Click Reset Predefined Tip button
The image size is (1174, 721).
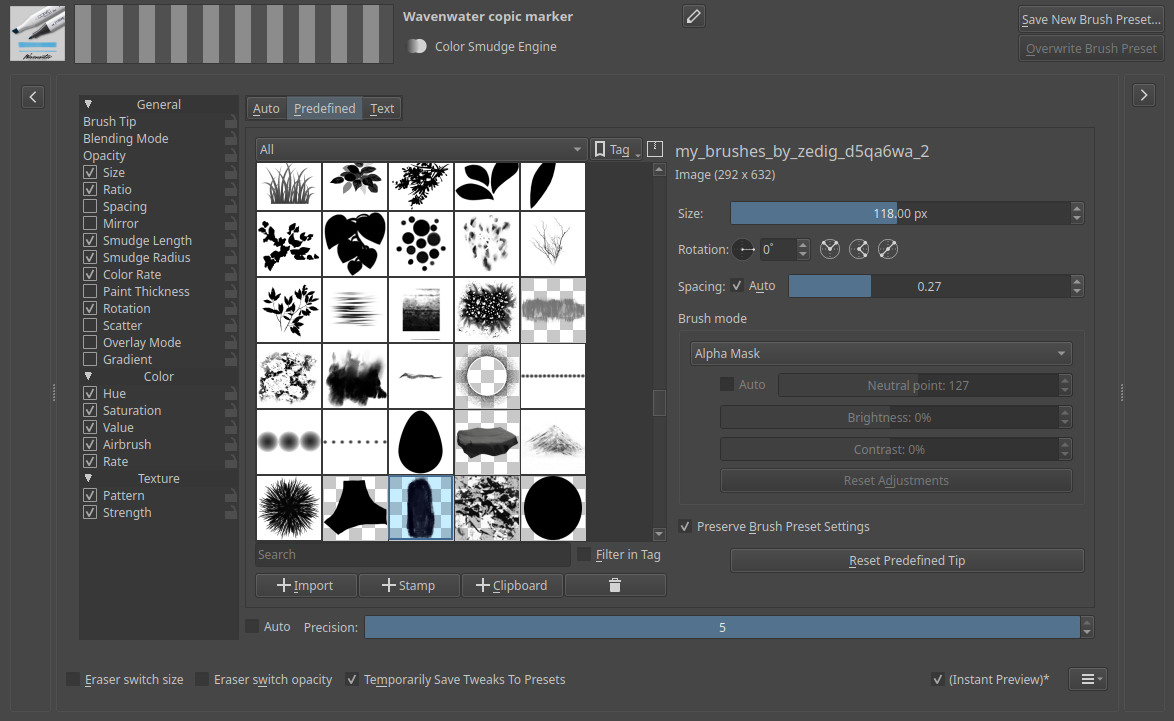click(x=906, y=560)
